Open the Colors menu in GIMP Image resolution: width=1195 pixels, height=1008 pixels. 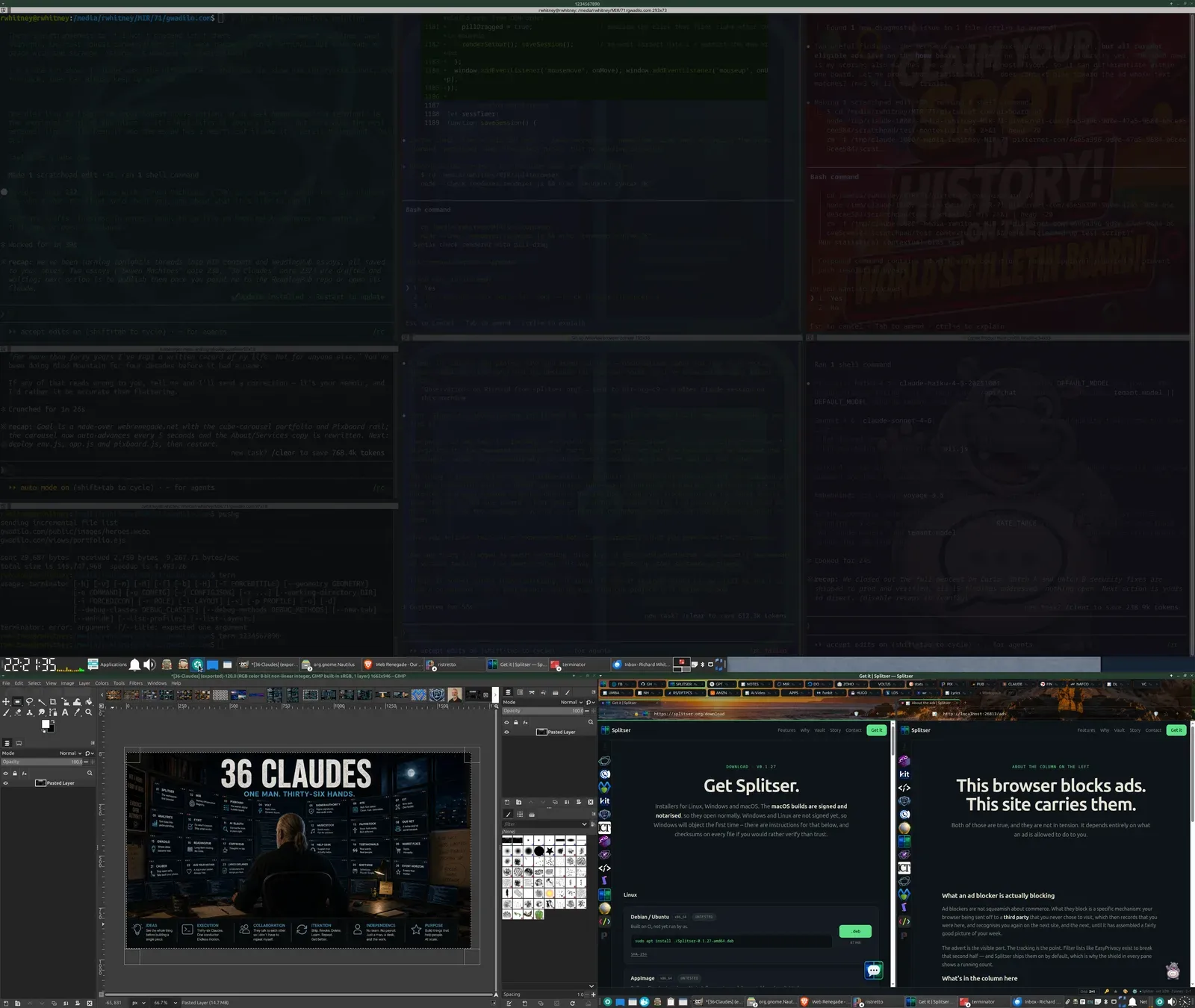(x=102, y=683)
